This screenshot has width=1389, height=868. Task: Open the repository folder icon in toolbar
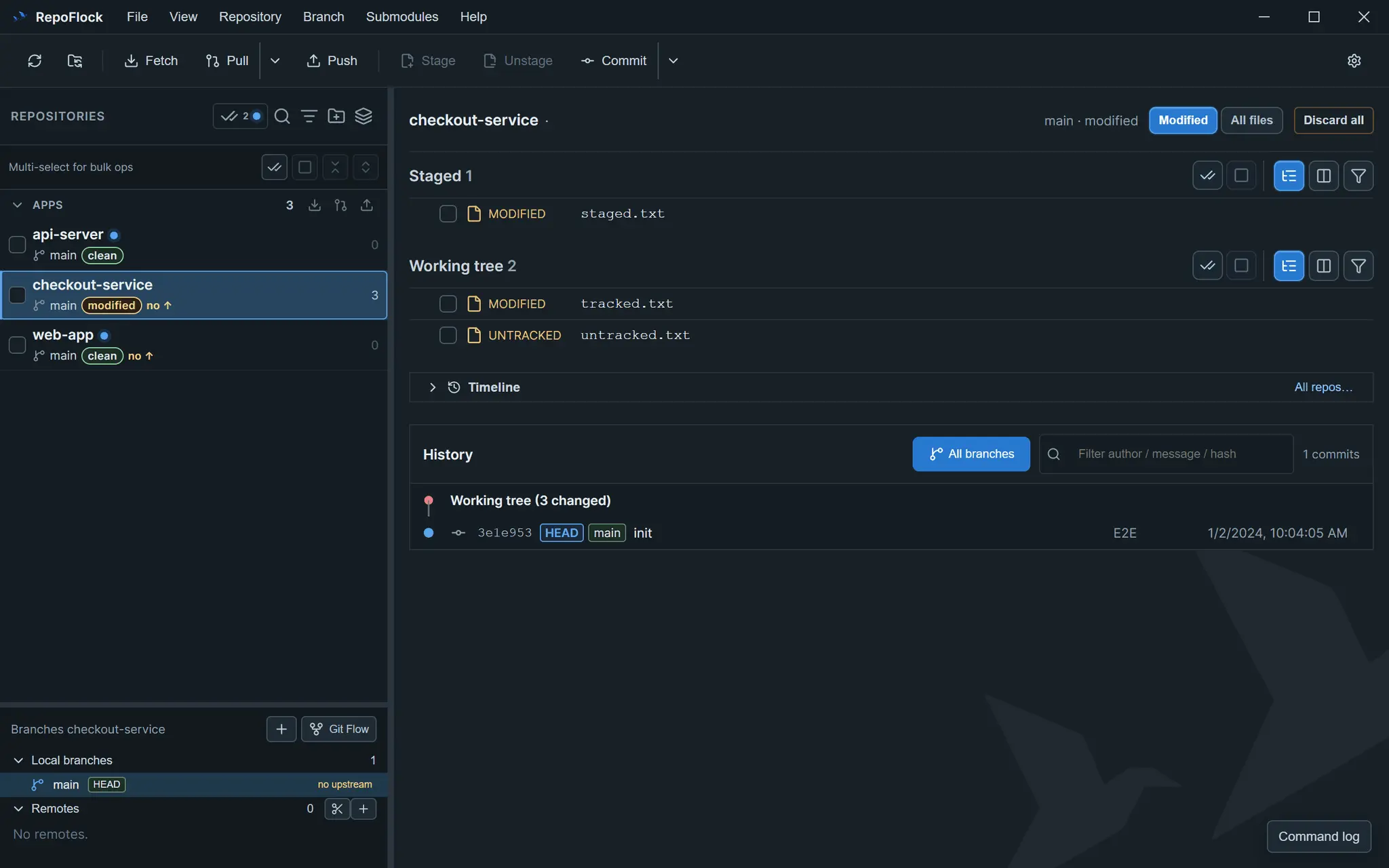[x=75, y=60]
